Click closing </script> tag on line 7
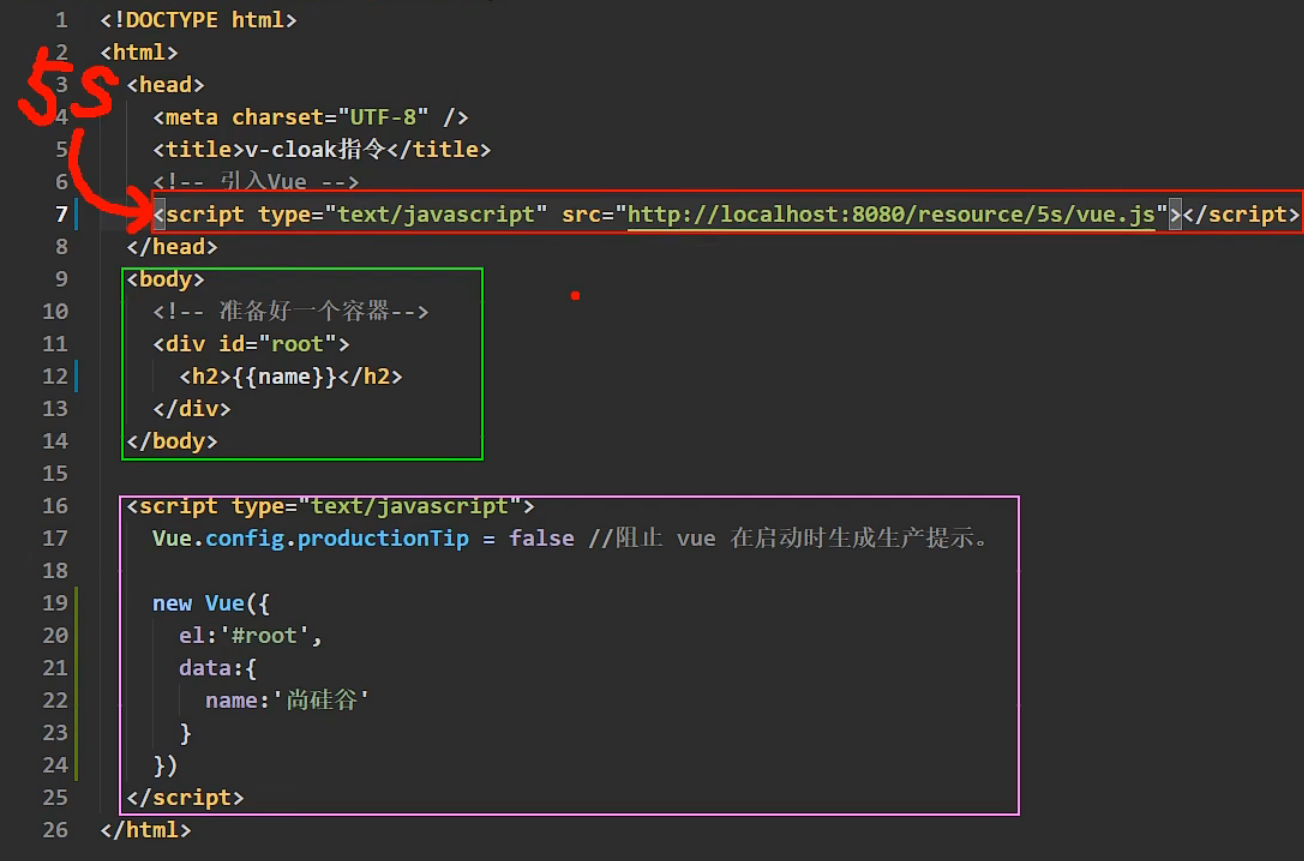 click(1241, 214)
